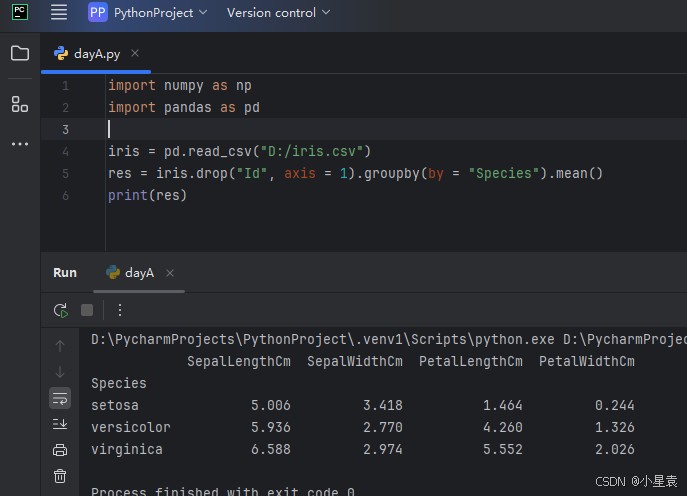This screenshot has height=496, width=687.
Task: Open Run toolbar more options
Action: point(120,310)
